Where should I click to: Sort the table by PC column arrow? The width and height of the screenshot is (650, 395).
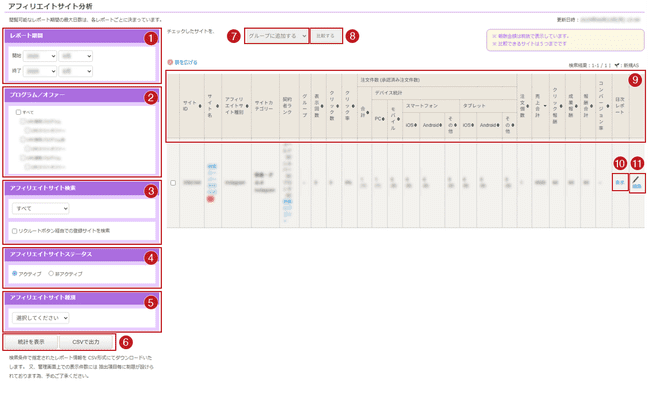tap(383, 119)
